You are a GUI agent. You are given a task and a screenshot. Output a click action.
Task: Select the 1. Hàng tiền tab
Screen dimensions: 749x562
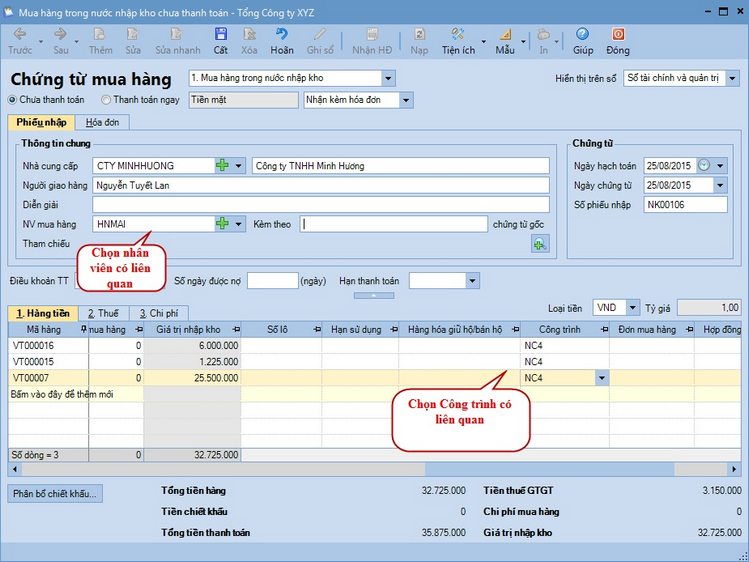(43, 313)
